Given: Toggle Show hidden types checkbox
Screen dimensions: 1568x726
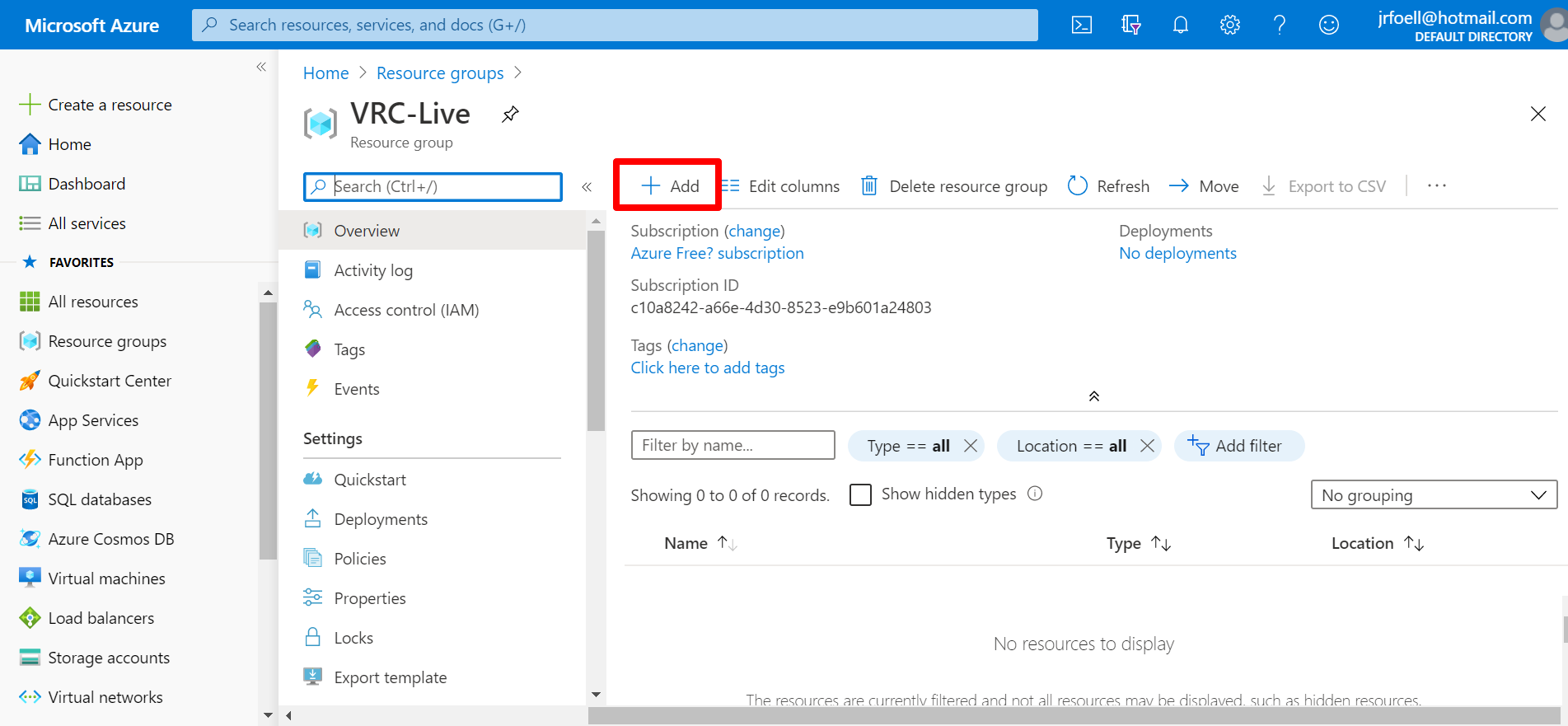Looking at the screenshot, I should tap(860, 494).
